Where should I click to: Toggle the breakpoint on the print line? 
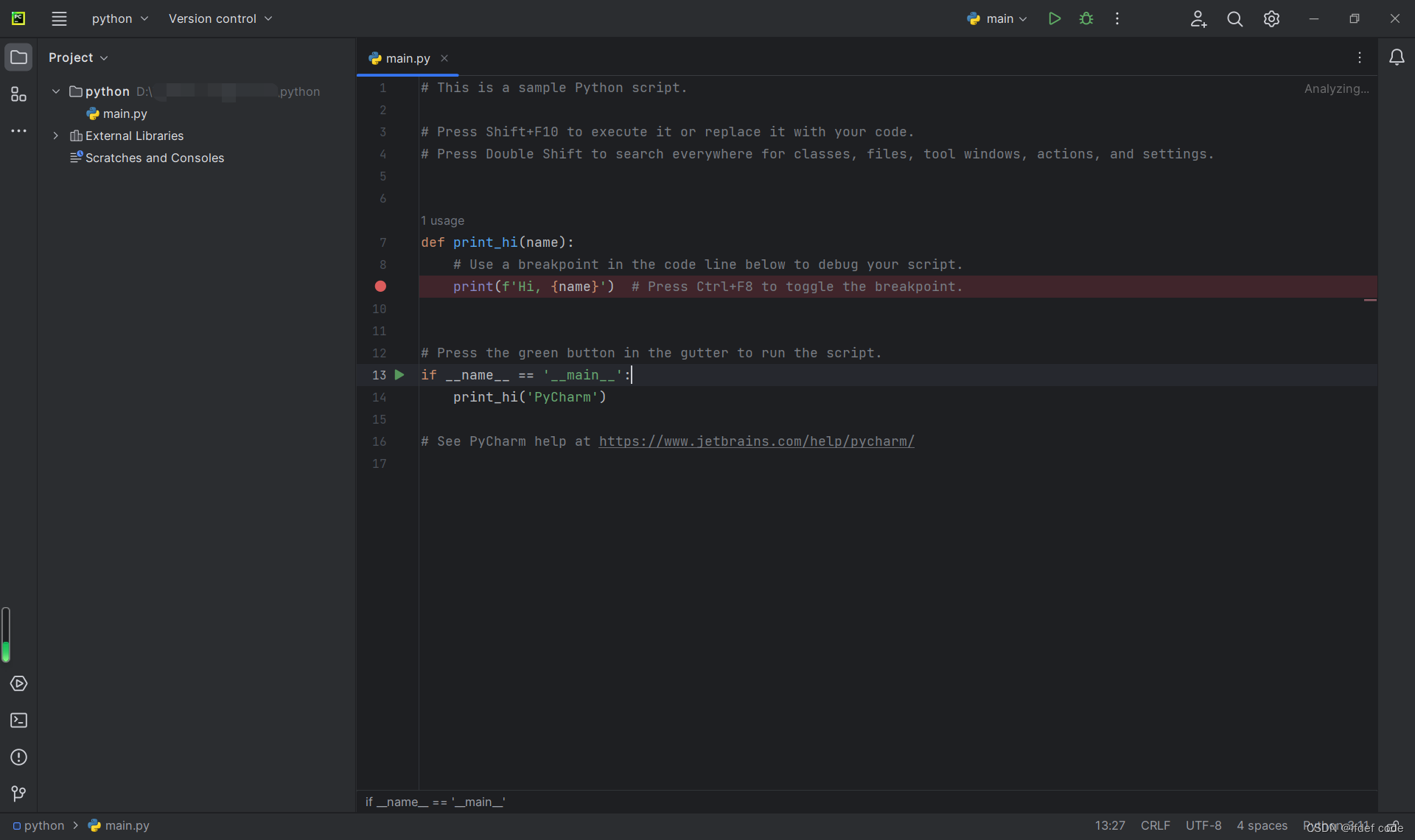coord(380,286)
